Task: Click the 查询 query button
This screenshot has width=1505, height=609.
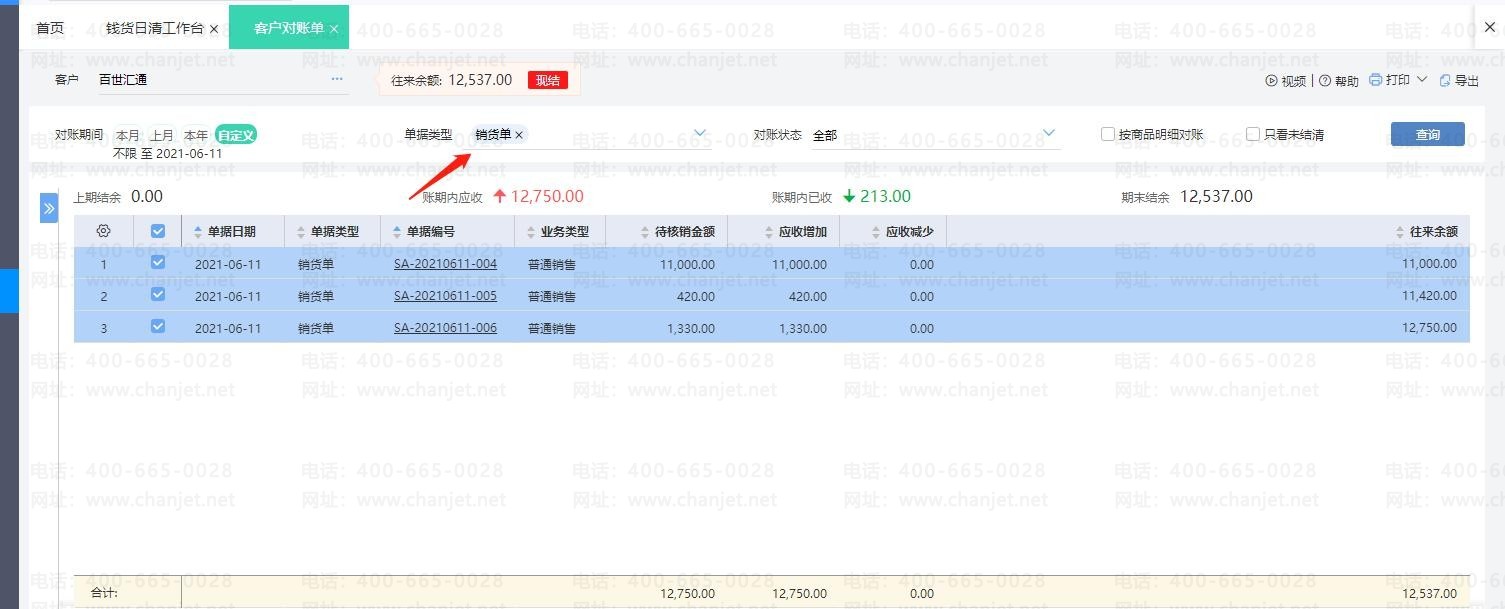Action: pyautogui.click(x=1427, y=134)
